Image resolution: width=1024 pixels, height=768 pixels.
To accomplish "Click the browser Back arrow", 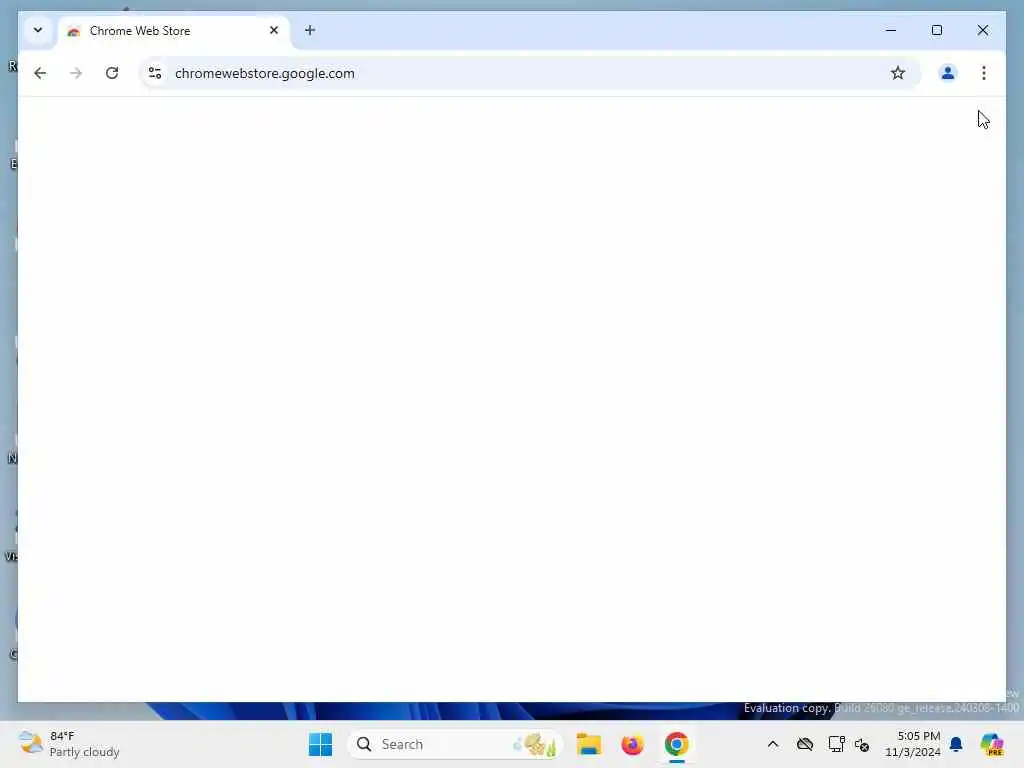I will [x=40, y=73].
